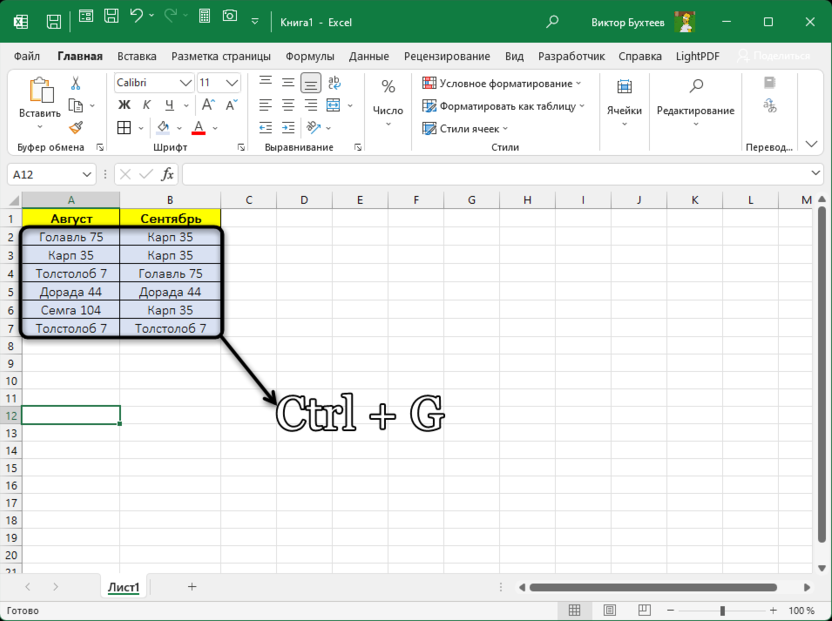Image resolution: width=832 pixels, height=621 pixels.
Task: Cut selection with the scissors icon
Action: [75, 83]
